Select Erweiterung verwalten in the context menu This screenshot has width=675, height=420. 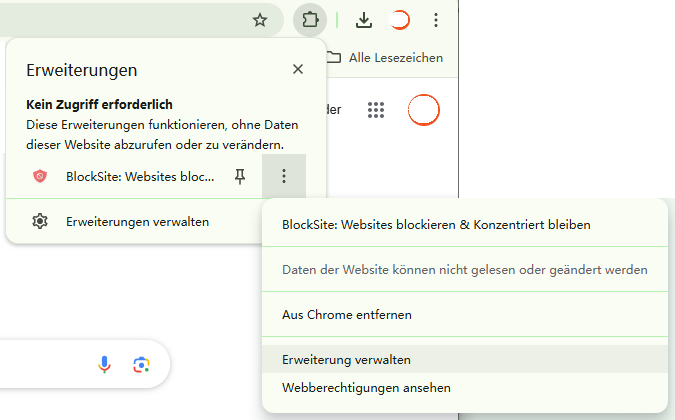347,359
